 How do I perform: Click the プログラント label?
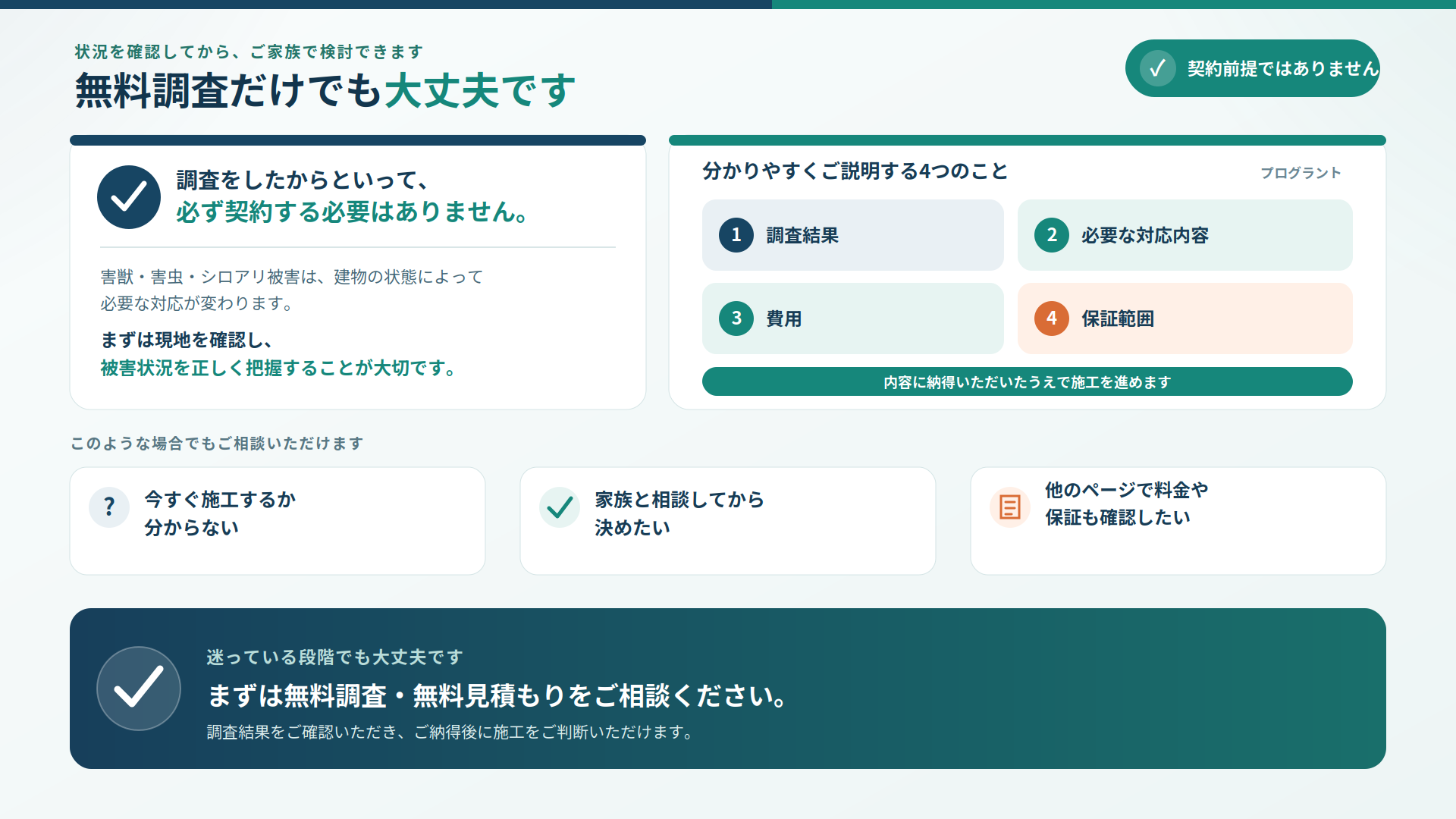(x=1301, y=173)
